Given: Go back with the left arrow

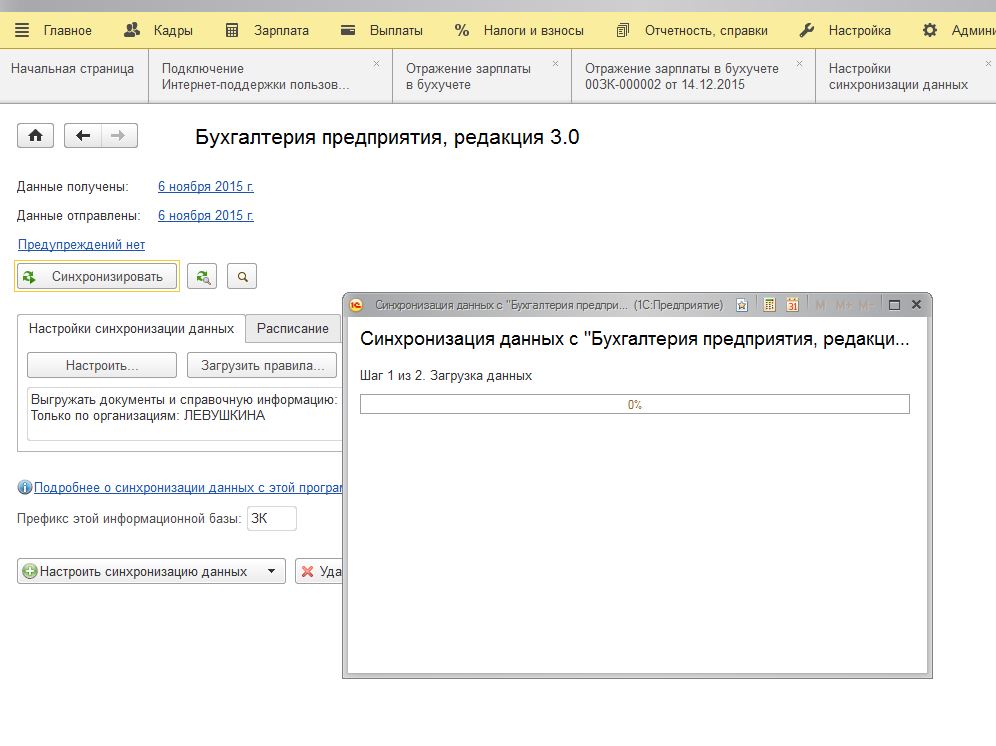Looking at the screenshot, I should [x=83, y=136].
